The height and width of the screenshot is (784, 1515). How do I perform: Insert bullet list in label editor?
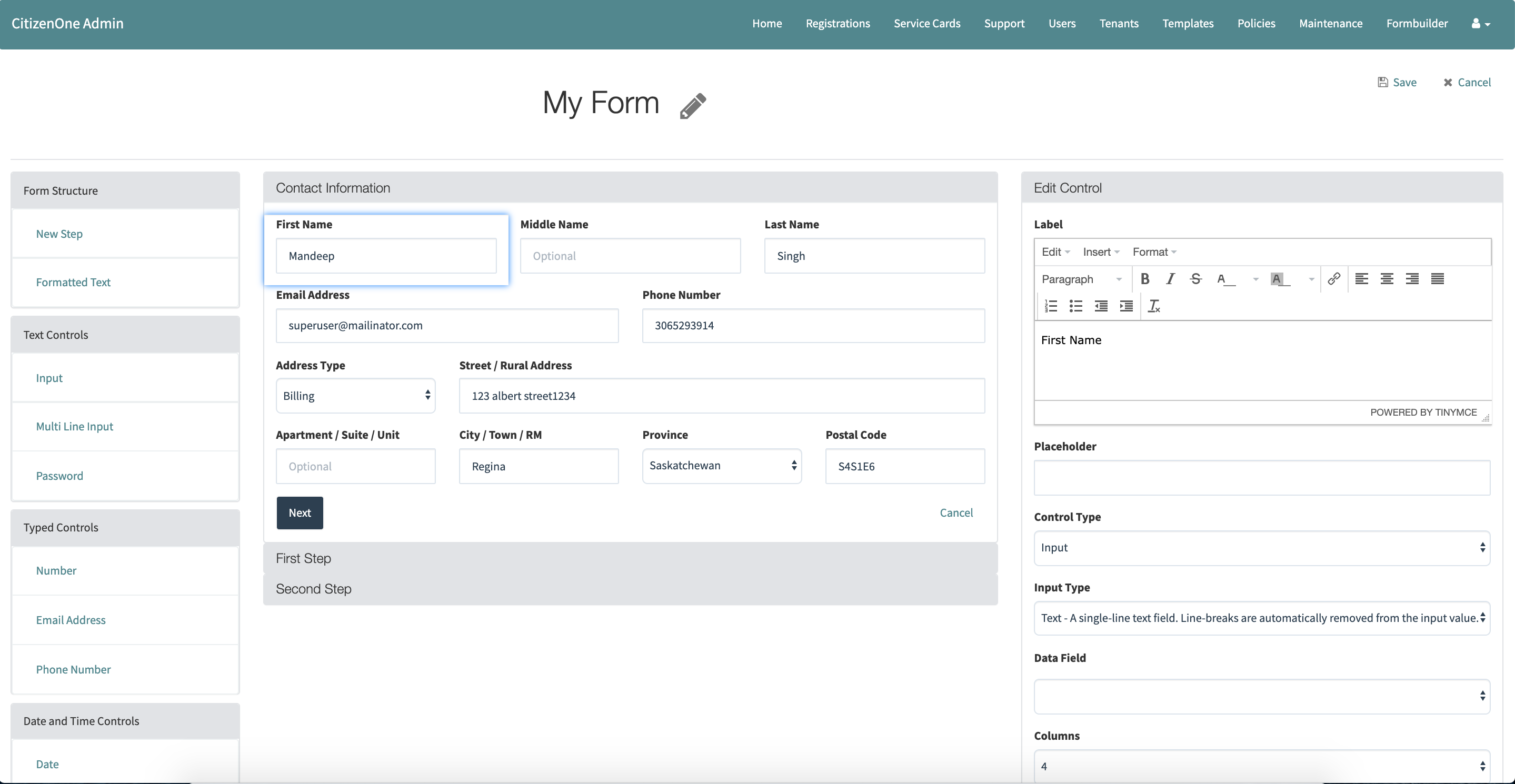(x=1075, y=306)
